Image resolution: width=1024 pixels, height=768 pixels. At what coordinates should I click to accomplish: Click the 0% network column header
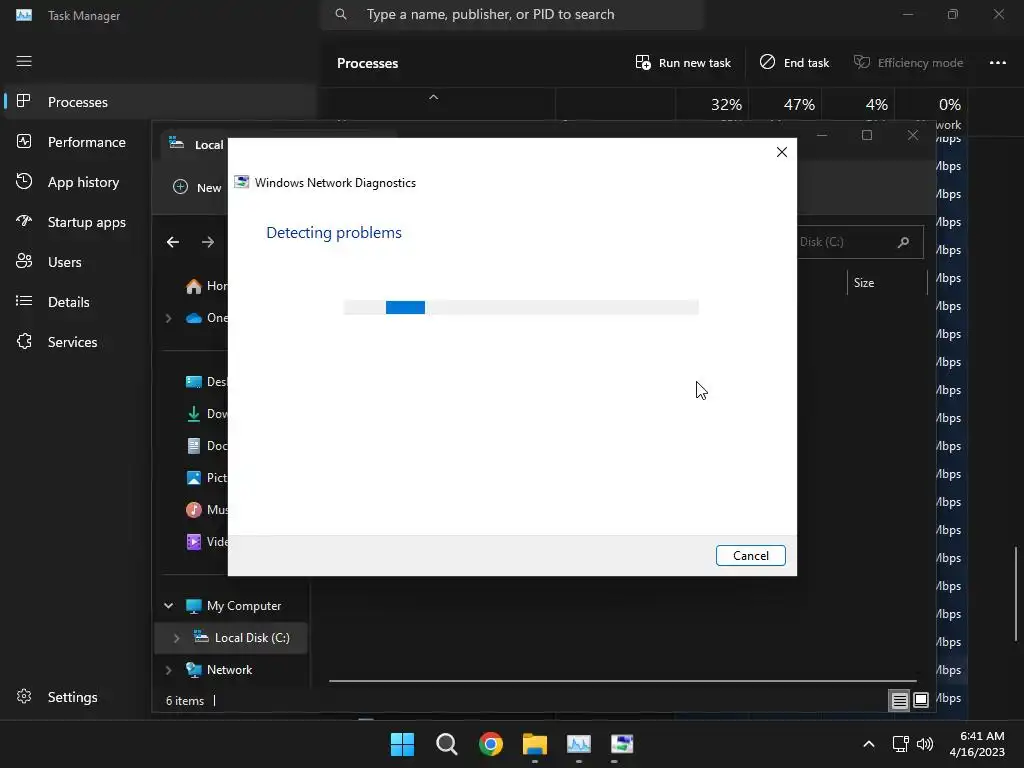pos(950,104)
